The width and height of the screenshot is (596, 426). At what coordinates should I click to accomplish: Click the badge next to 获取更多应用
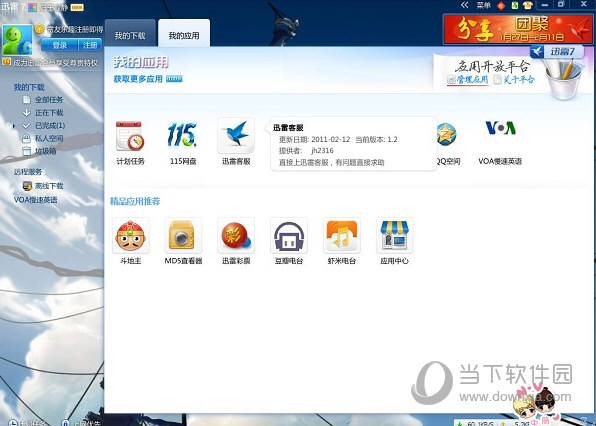174,79
